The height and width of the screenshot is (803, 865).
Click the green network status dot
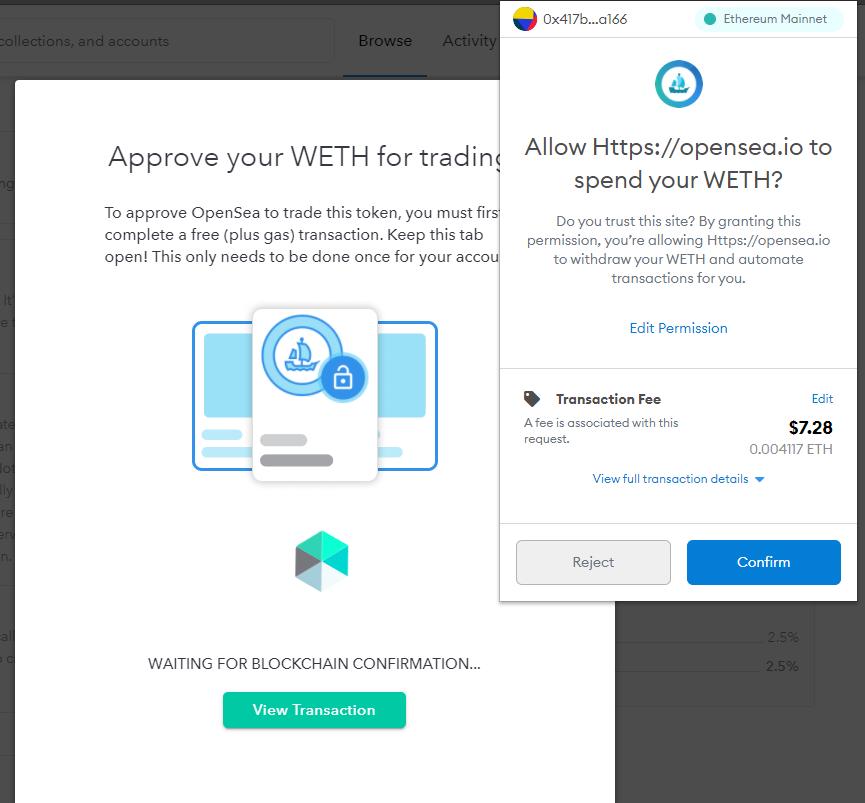coord(710,19)
